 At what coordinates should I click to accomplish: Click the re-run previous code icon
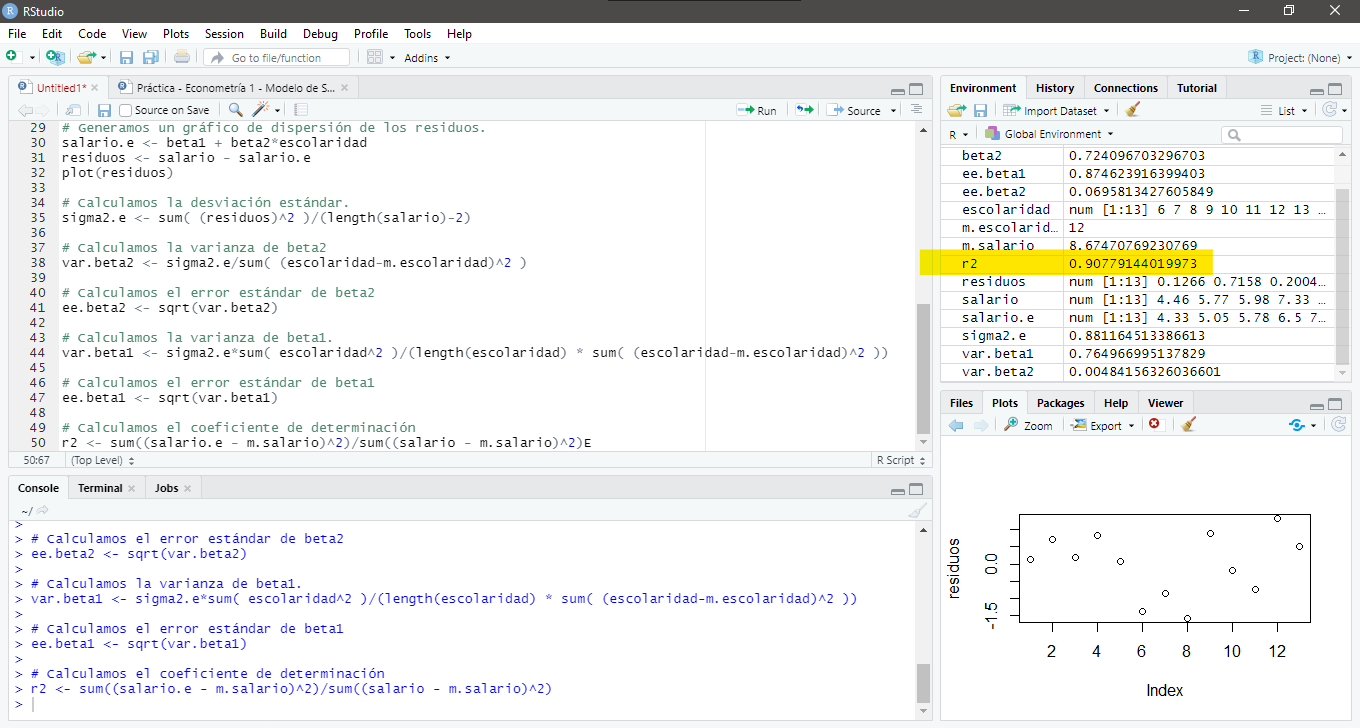(x=804, y=110)
